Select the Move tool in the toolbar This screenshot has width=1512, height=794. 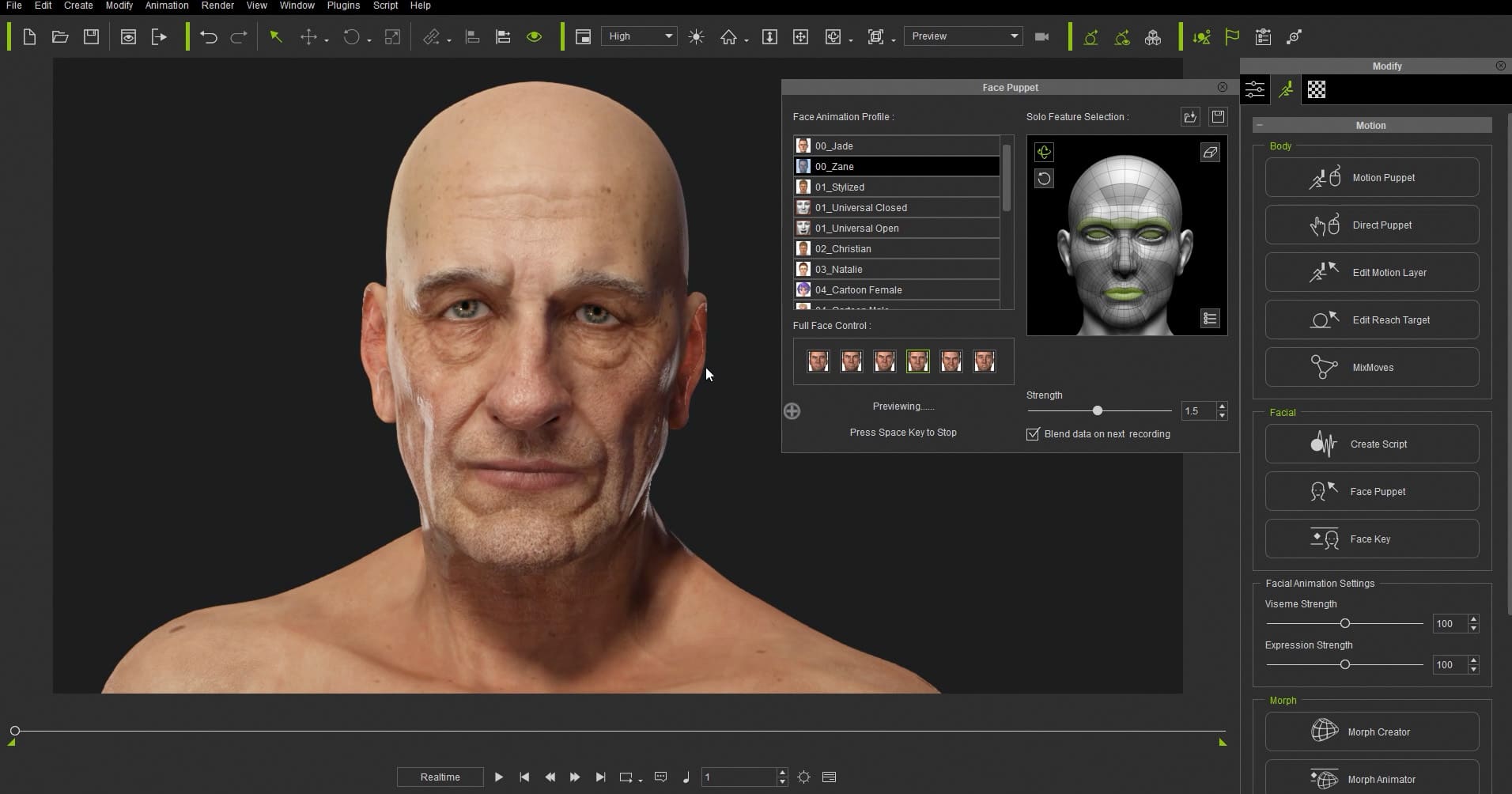pos(310,36)
